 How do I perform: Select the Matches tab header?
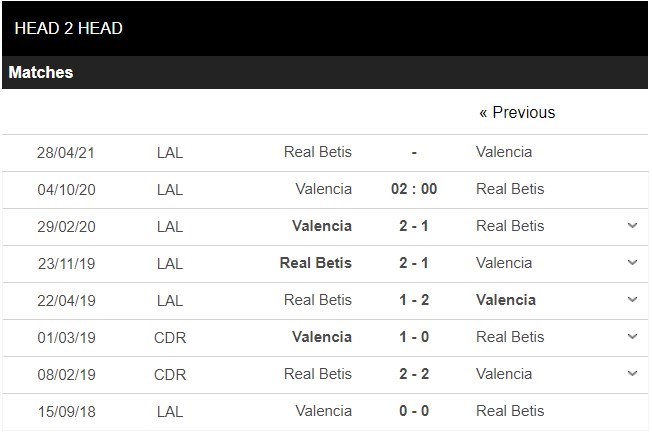click(41, 72)
